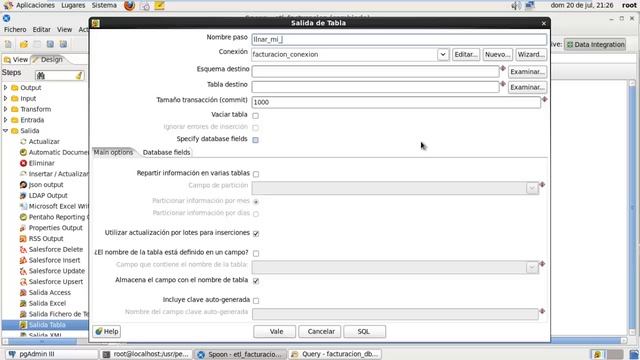The width and height of the screenshot is (640, 360).
Task: Expand the Output folder in Steps tree
Action: tap(5, 87)
